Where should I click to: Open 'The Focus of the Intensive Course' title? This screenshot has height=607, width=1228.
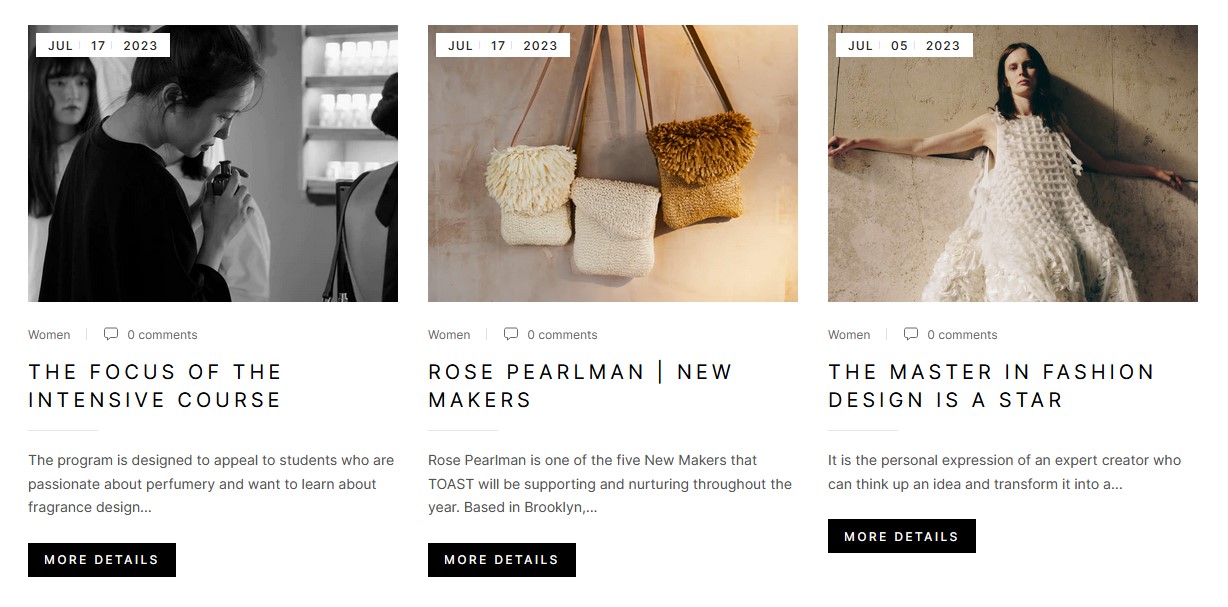tap(155, 386)
